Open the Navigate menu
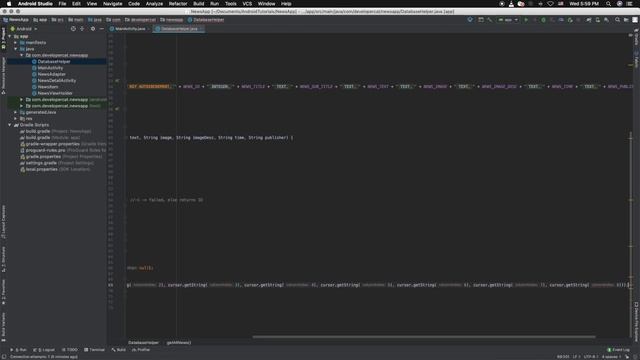Viewport: 640px width, 360px height. pos(113,4)
